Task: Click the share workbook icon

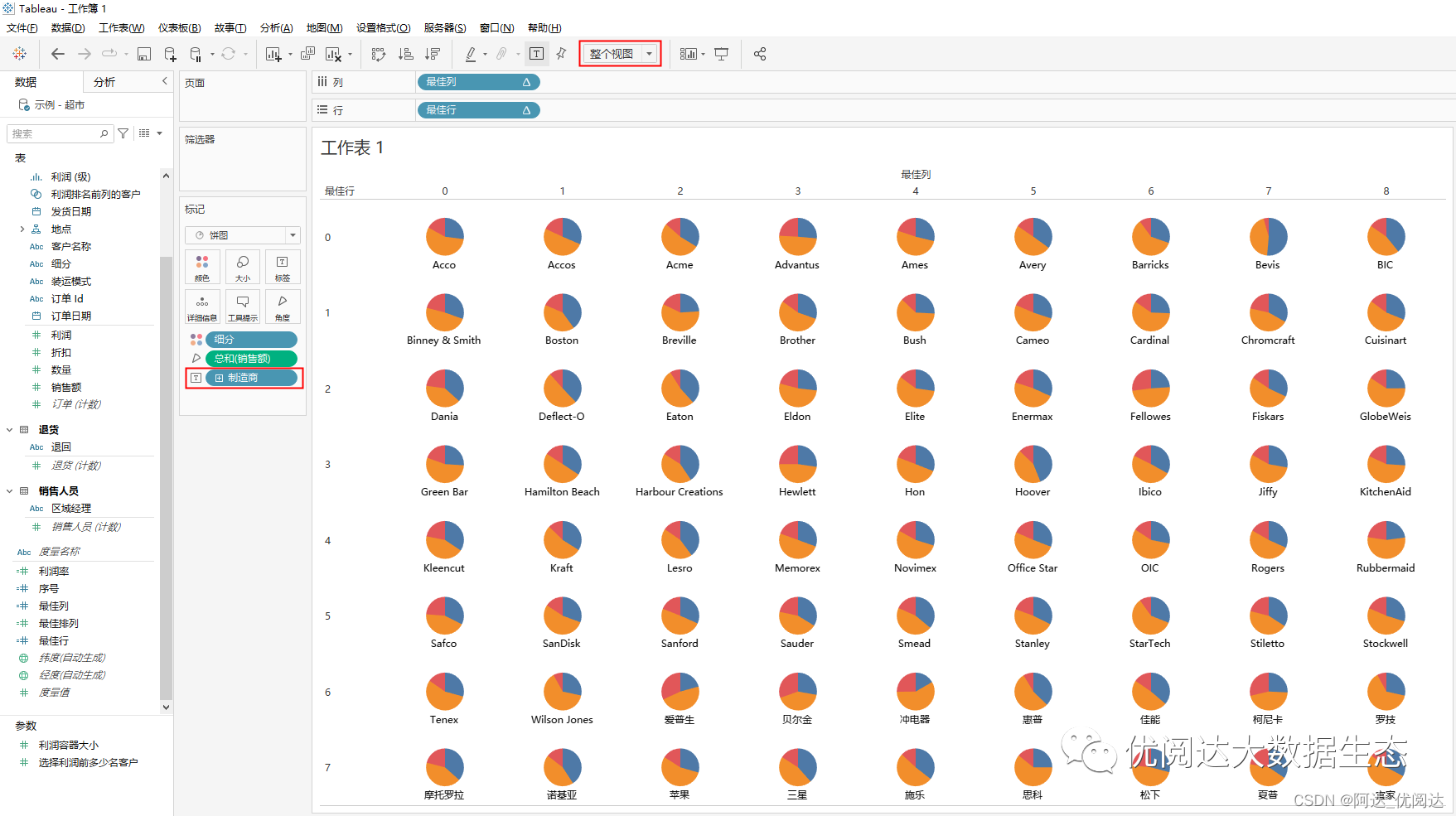Action: pyautogui.click(x=760, y=54)
